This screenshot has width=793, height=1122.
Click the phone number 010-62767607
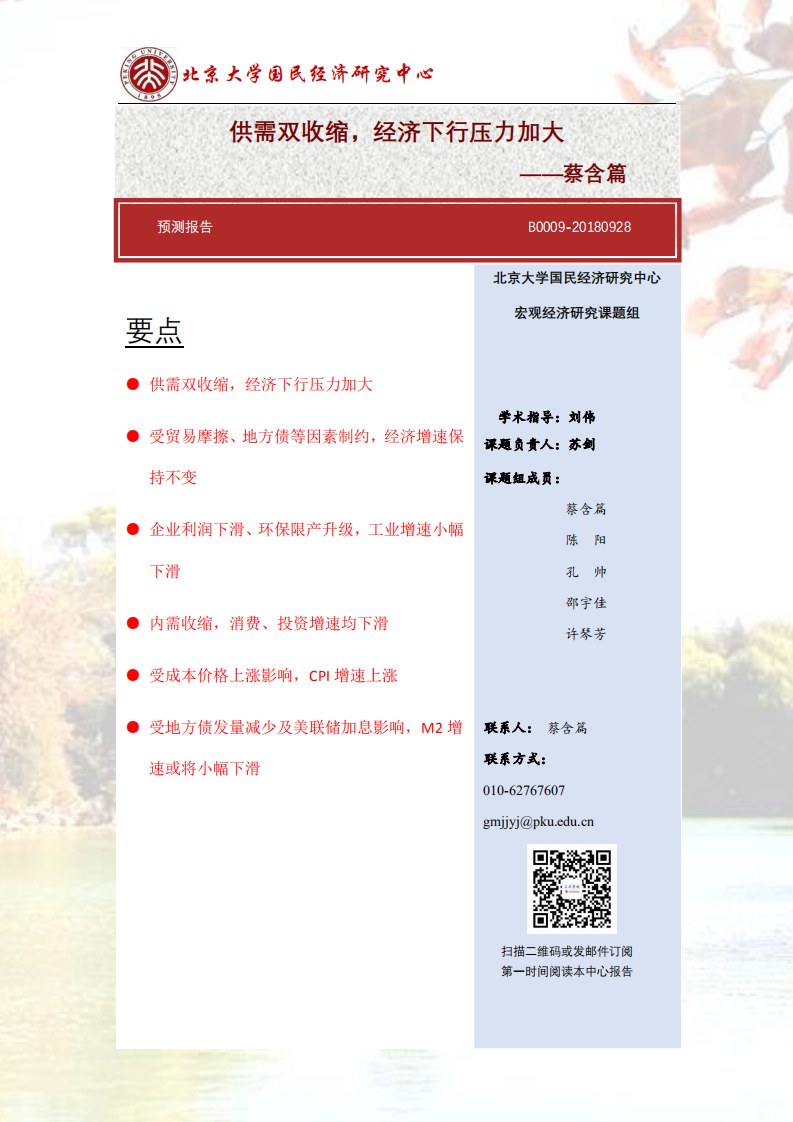[524, 791]
